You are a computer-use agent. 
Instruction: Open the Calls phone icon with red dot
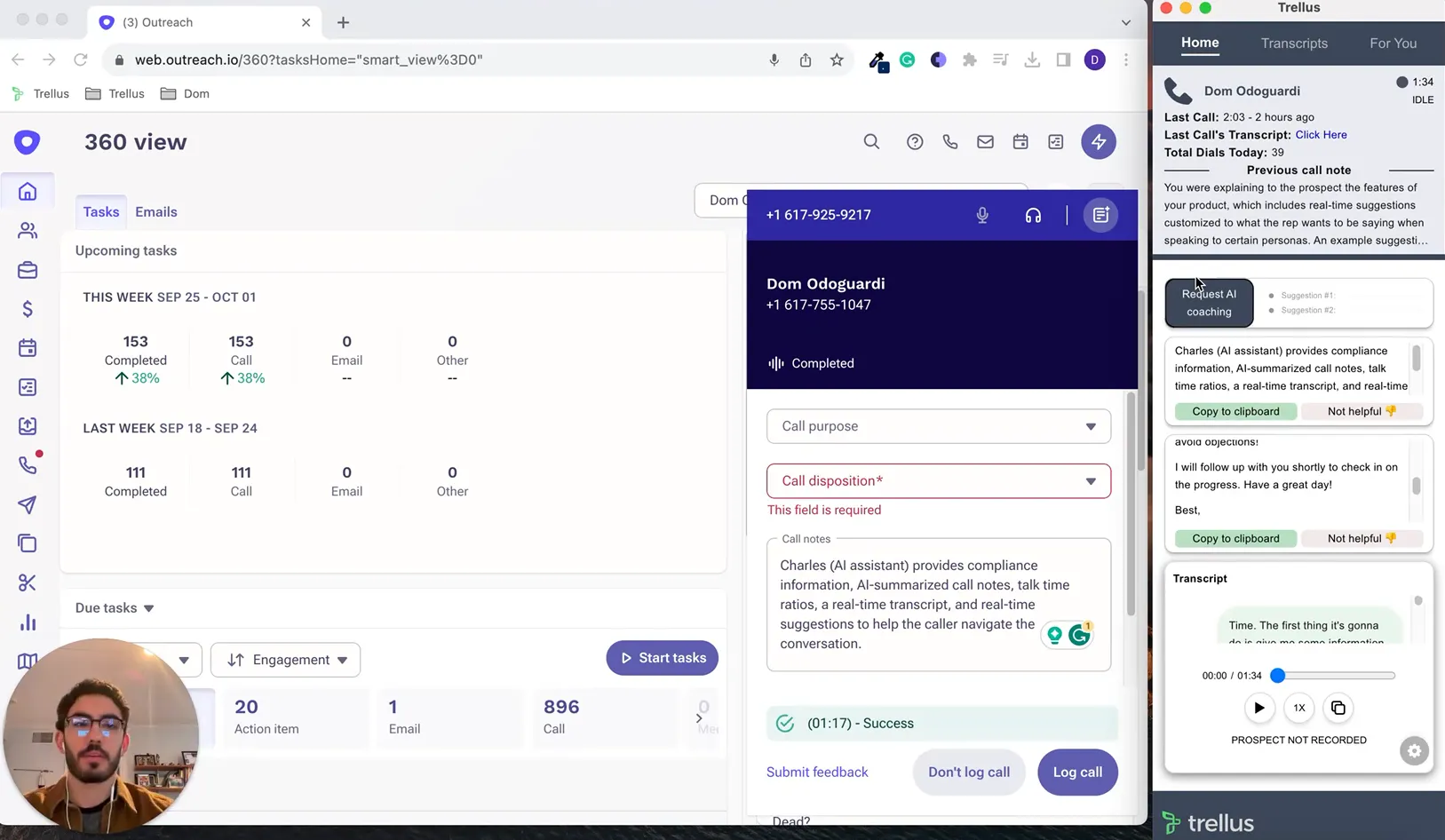(x=28, y=465)
